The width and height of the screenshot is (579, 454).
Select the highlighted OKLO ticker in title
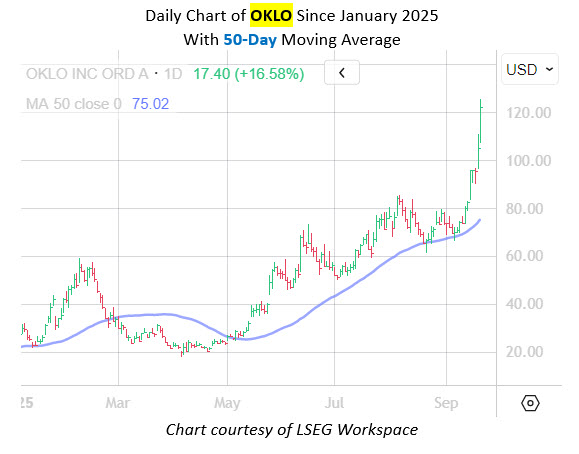tap(271, 16)
